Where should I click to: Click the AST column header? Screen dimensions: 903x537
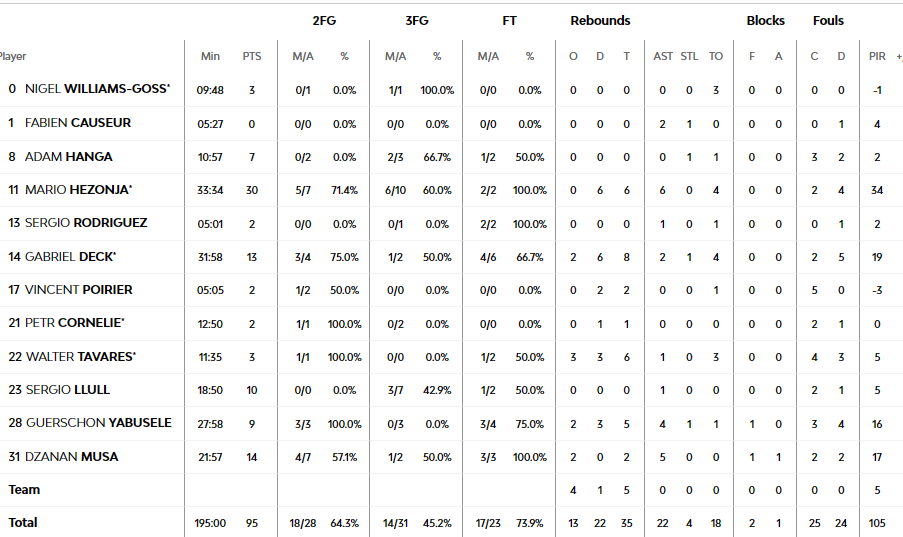pyautogui.click(x=663, y=56)
